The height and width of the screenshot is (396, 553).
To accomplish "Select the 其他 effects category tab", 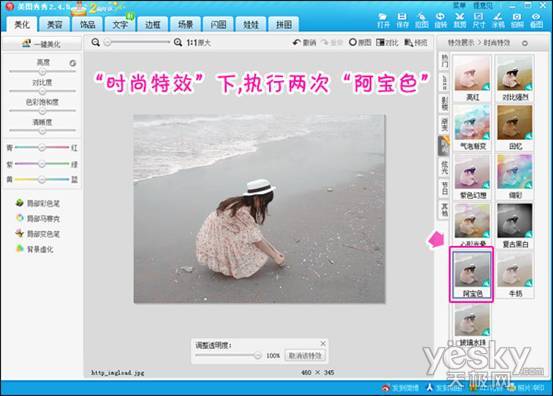I will (445, 210).
